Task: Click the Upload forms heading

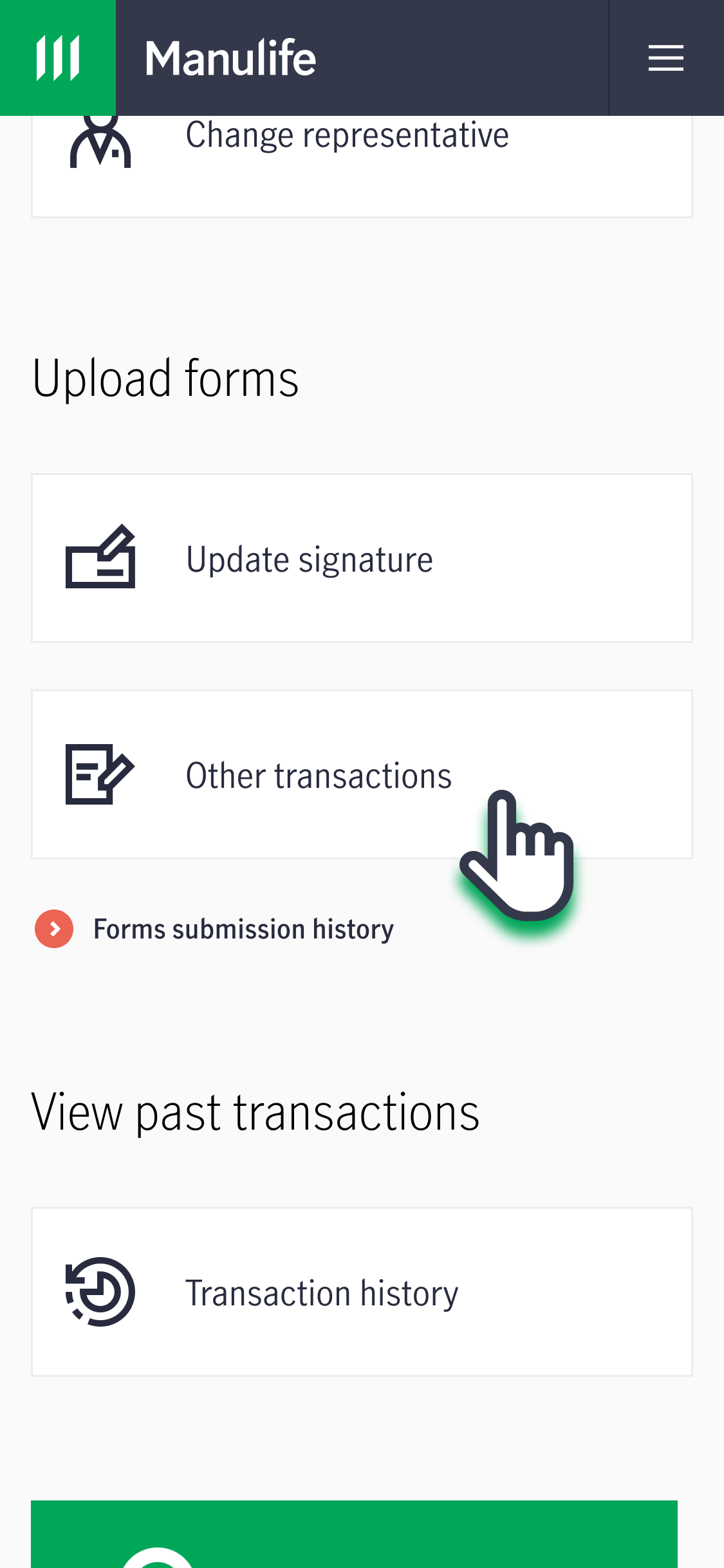Action: 165,378
